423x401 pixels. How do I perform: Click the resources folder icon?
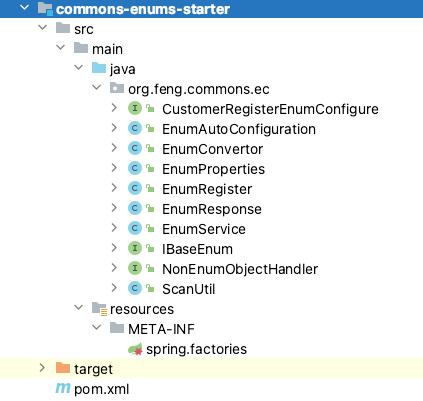point(99,308)
